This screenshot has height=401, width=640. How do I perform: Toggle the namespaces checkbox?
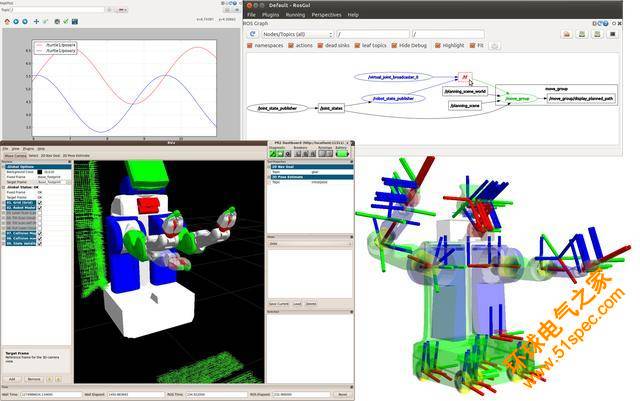250,46
